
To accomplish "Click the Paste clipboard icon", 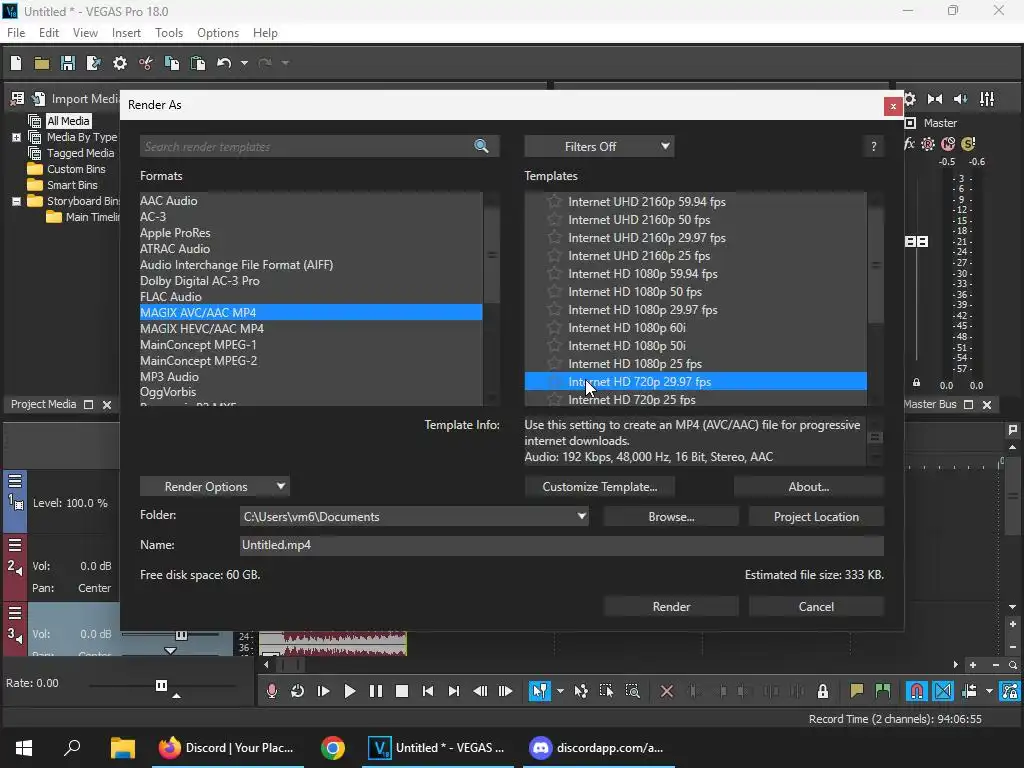I will pos(198,63).
